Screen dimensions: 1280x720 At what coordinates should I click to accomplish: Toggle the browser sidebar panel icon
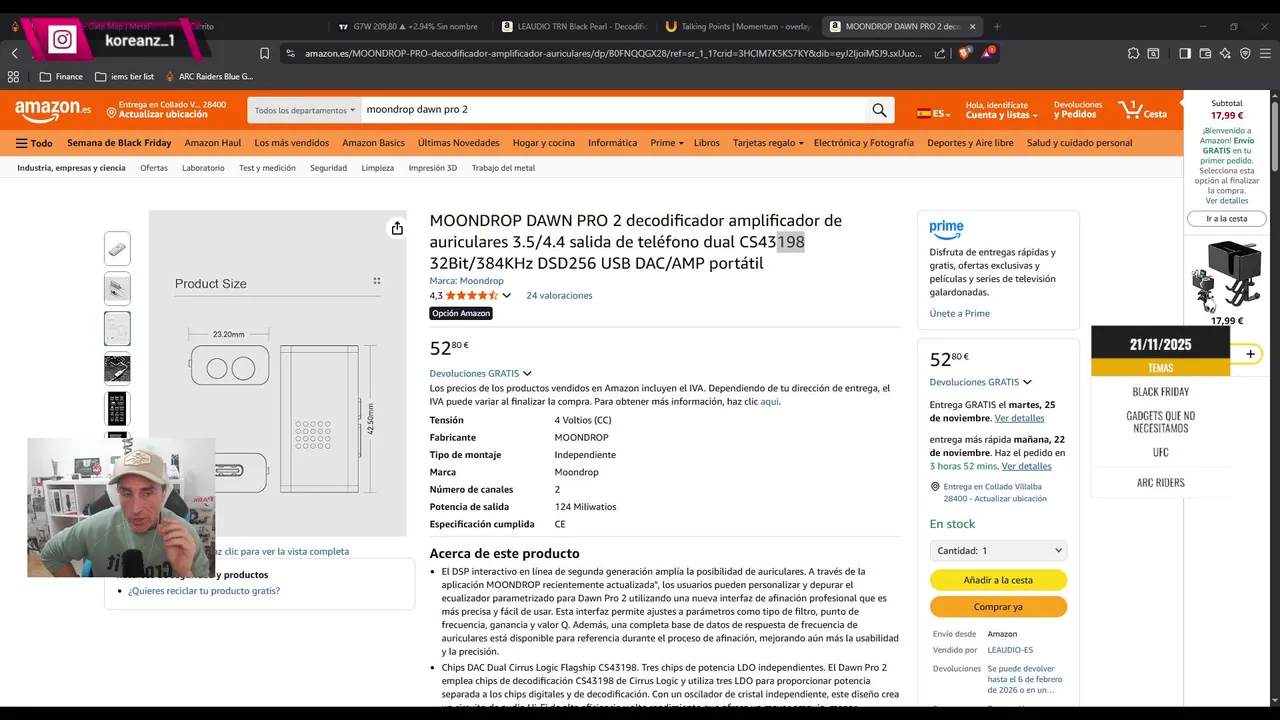pos(1185,53)
